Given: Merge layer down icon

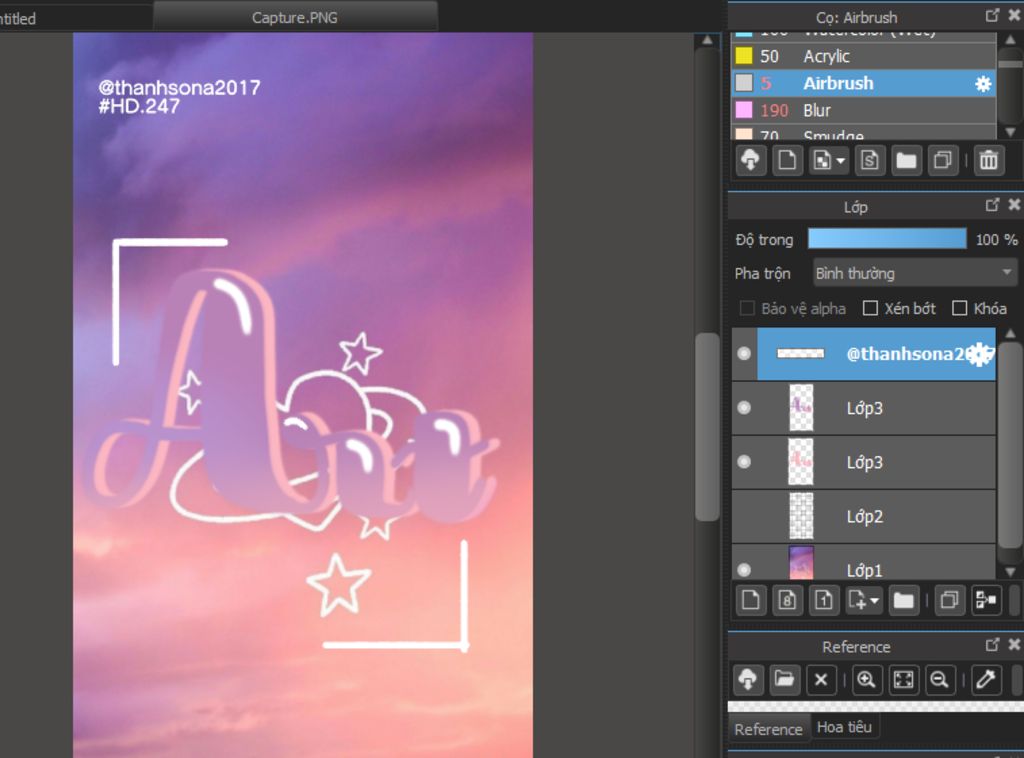Looking at the screenshot, I should (x=985, y=600).
